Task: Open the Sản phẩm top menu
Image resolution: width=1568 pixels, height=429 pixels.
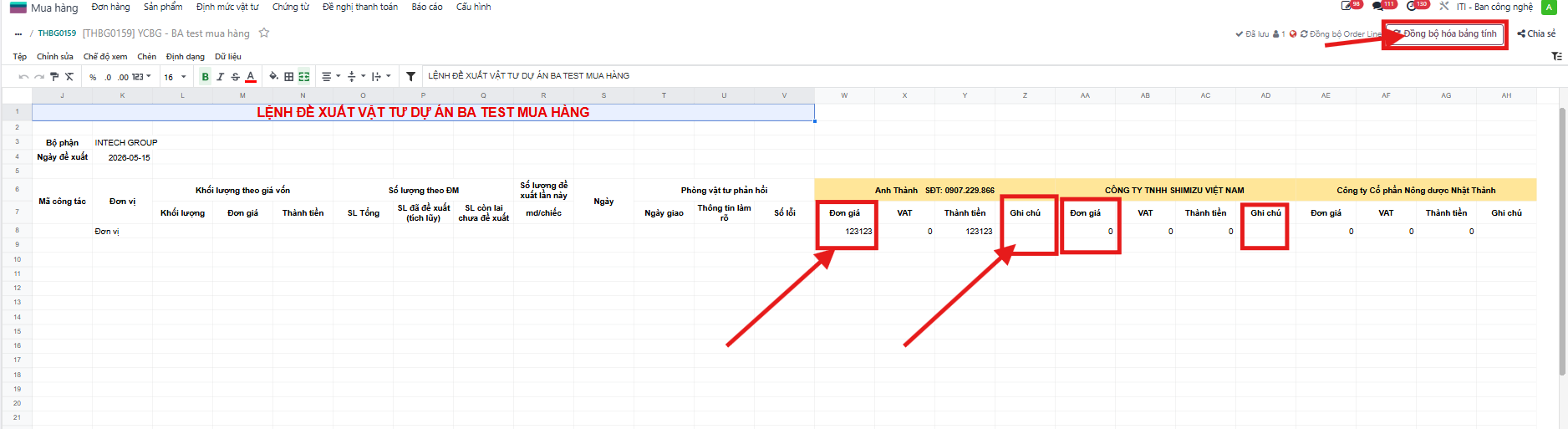Action: coord(163,7)
